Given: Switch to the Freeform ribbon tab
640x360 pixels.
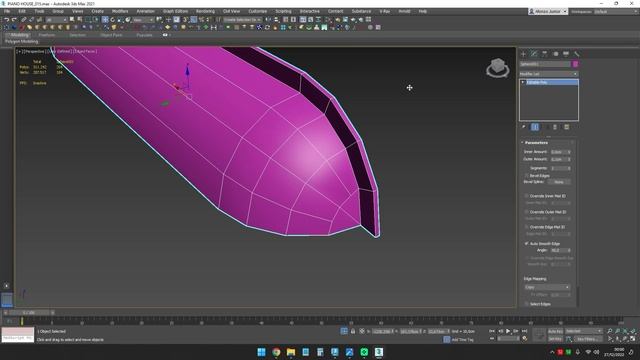Looking at the screenshot, I should pyautogui.click(x=47, y=35).
